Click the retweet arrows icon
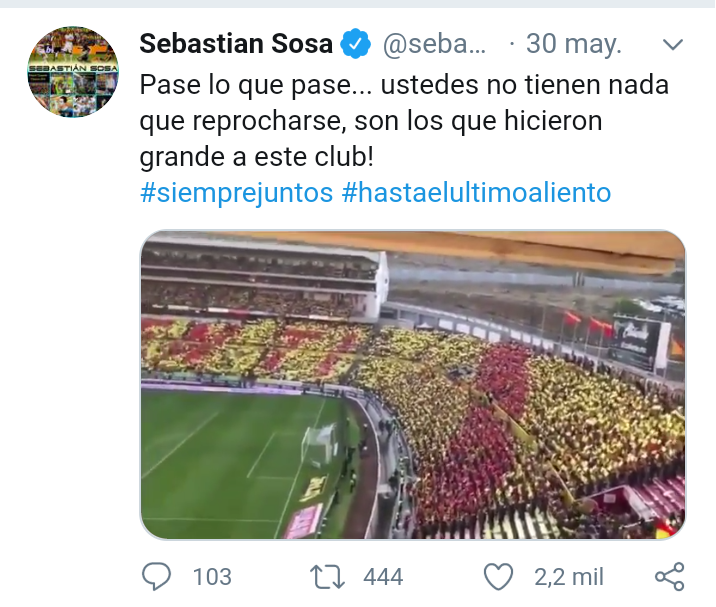This screenshot has width=716, height=607. tap(327, 576)
